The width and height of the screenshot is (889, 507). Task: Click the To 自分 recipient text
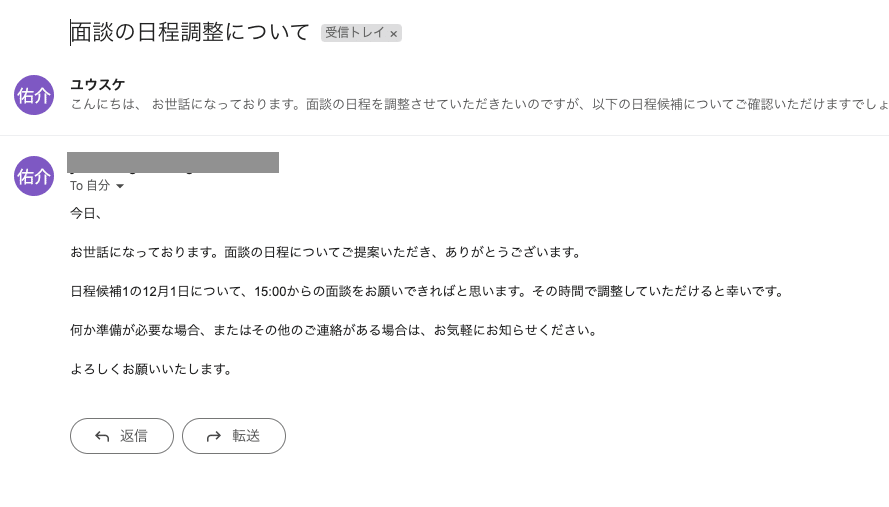click(x=90, y=186)
